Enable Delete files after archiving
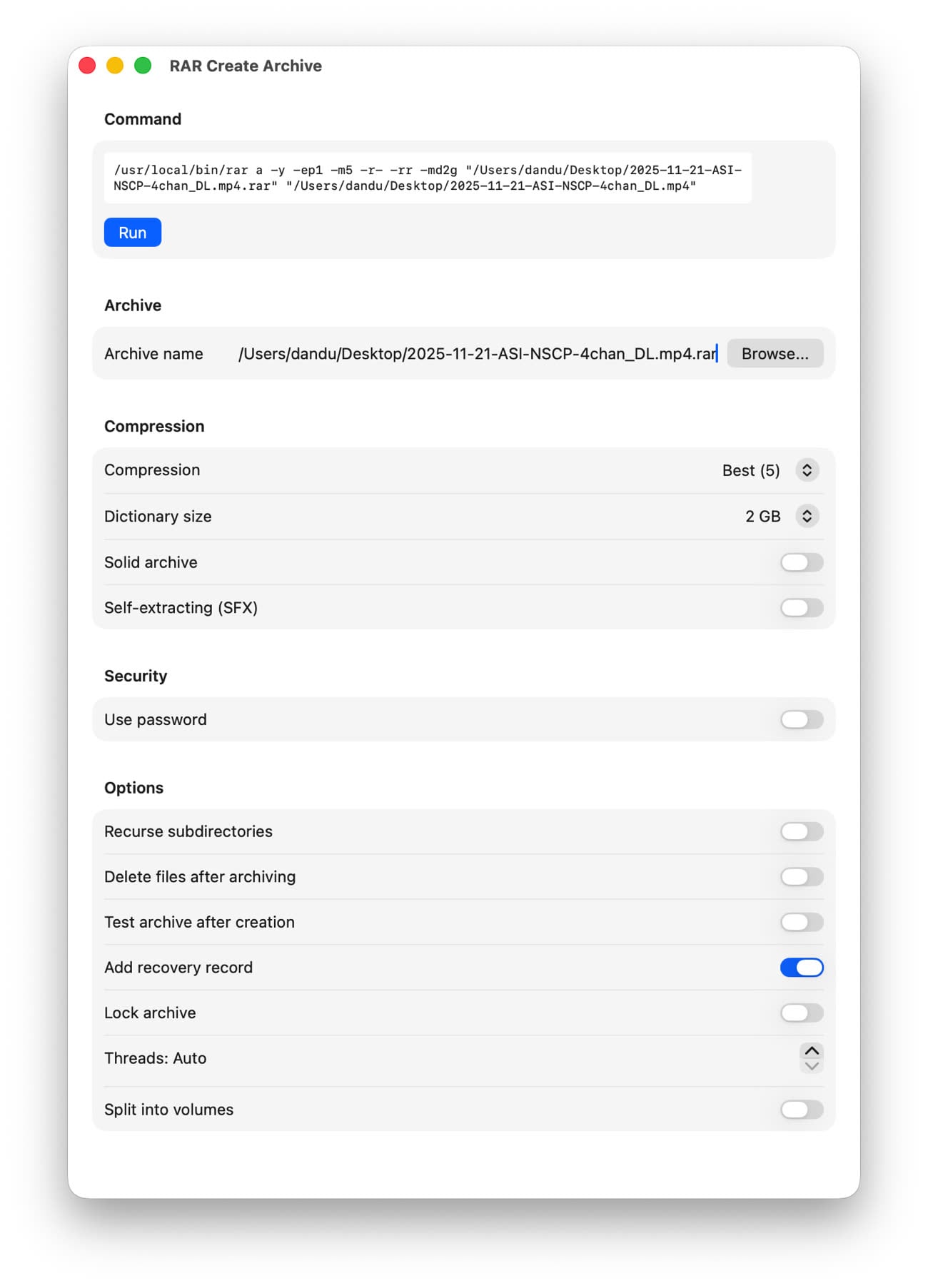Viewport: 928px width, 1288px height. point(801,877)
